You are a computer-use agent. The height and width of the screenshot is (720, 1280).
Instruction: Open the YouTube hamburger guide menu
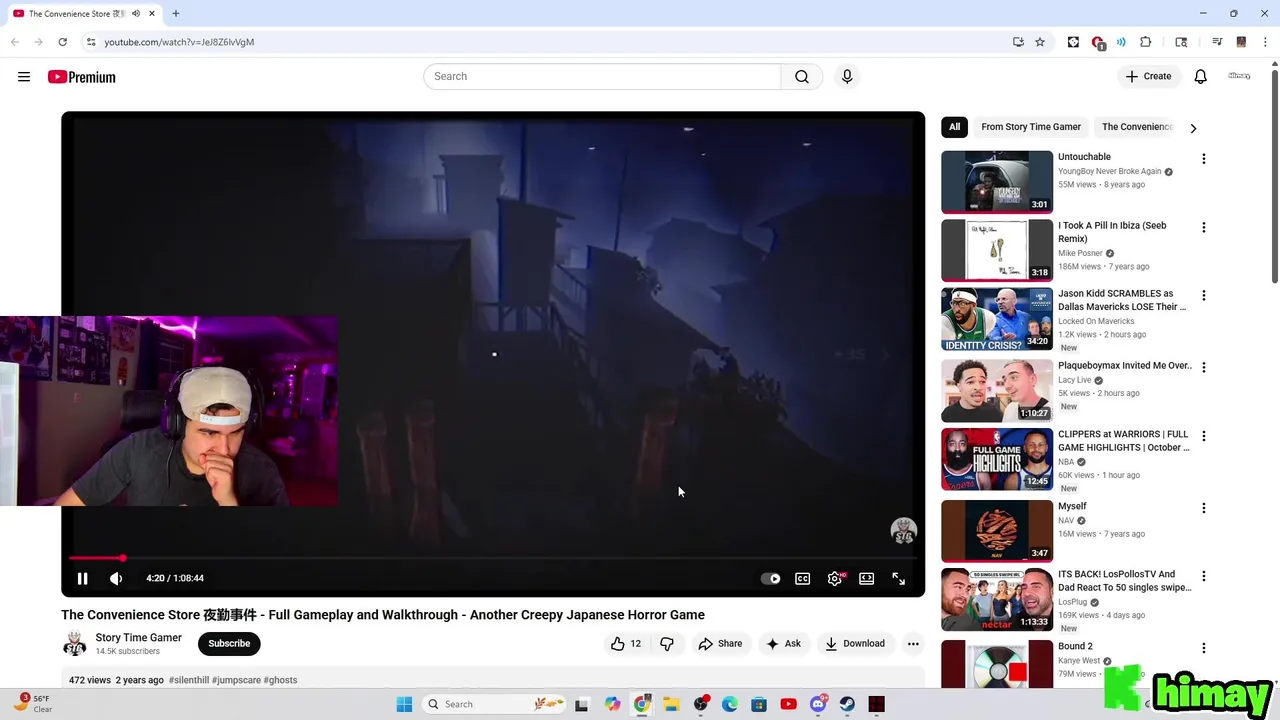[24, 77]
